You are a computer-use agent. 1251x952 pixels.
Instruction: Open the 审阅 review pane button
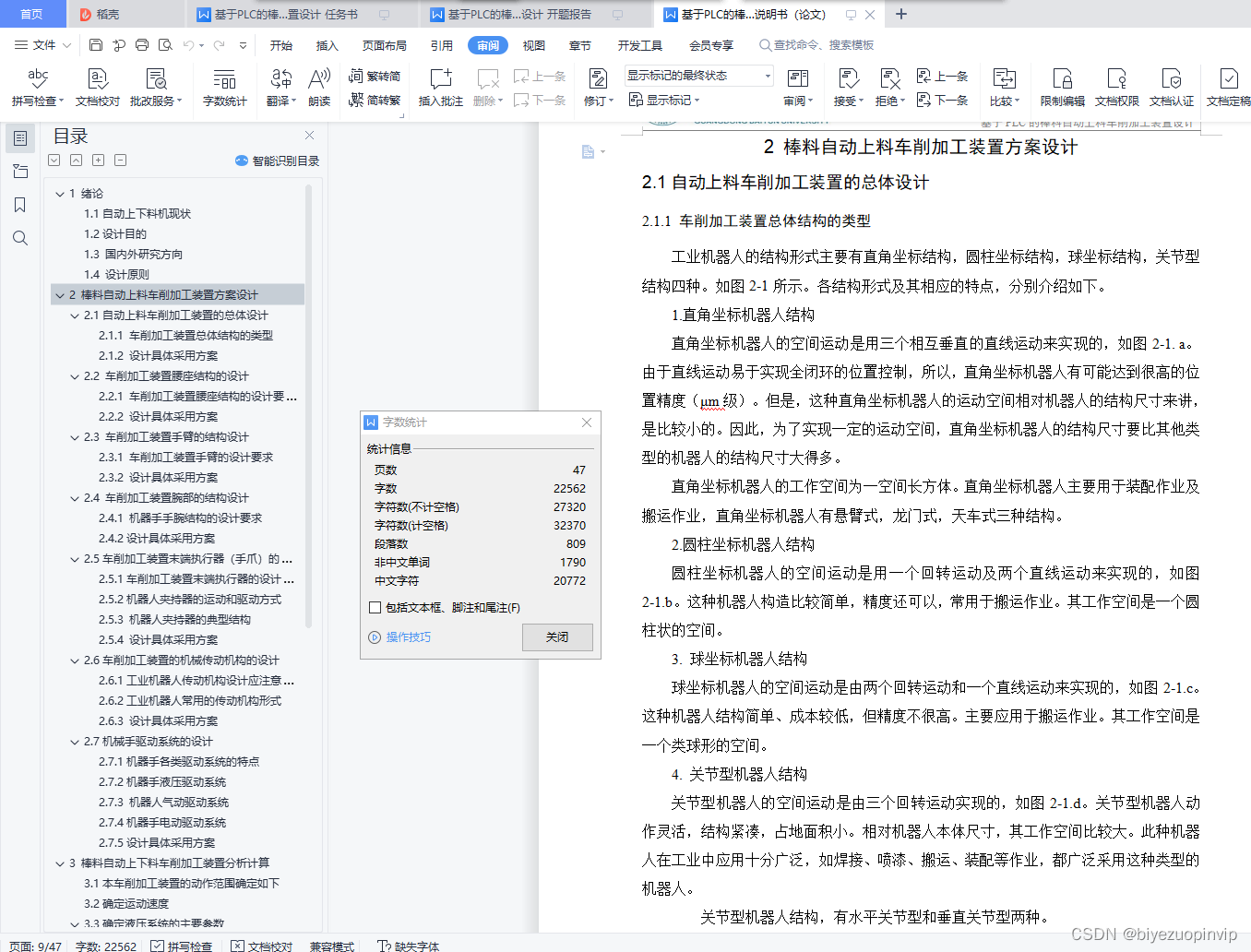tap(798, 88)
